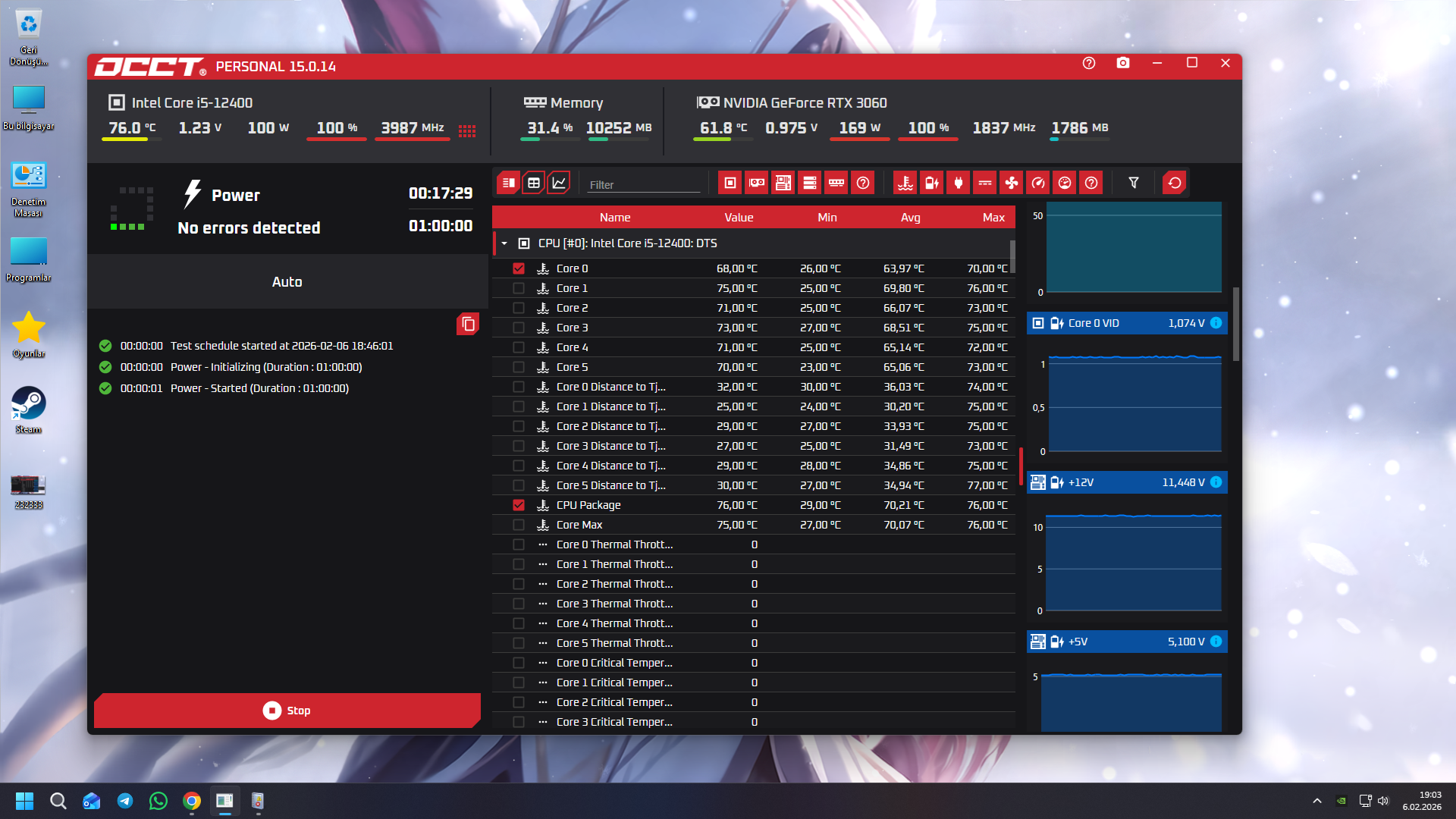This screenshot has height=819, width=1456.
Task: Check the Core 1 checkbox
Action: [x=519, y=288]
